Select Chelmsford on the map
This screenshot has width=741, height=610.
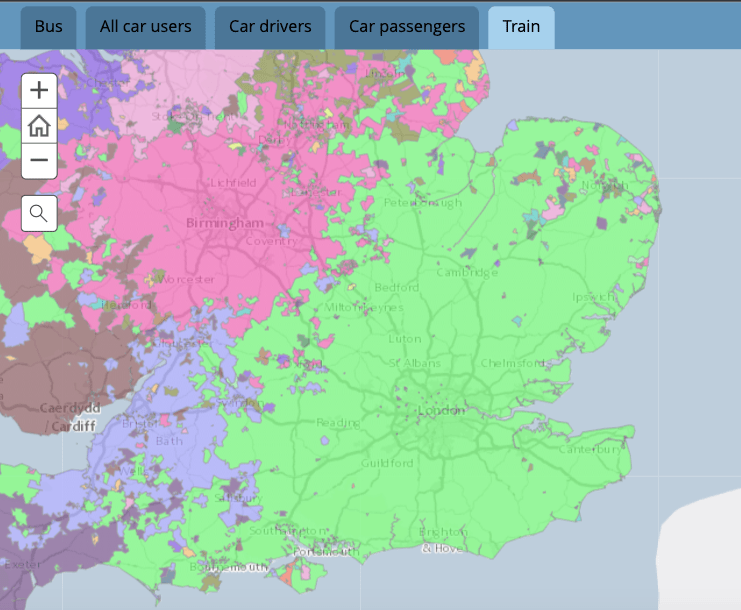click(514, 363)
